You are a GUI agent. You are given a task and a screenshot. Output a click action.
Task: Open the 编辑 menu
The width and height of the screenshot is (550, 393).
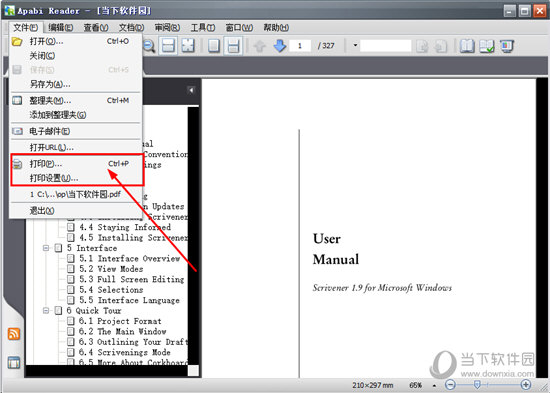(x=61, y=27)
